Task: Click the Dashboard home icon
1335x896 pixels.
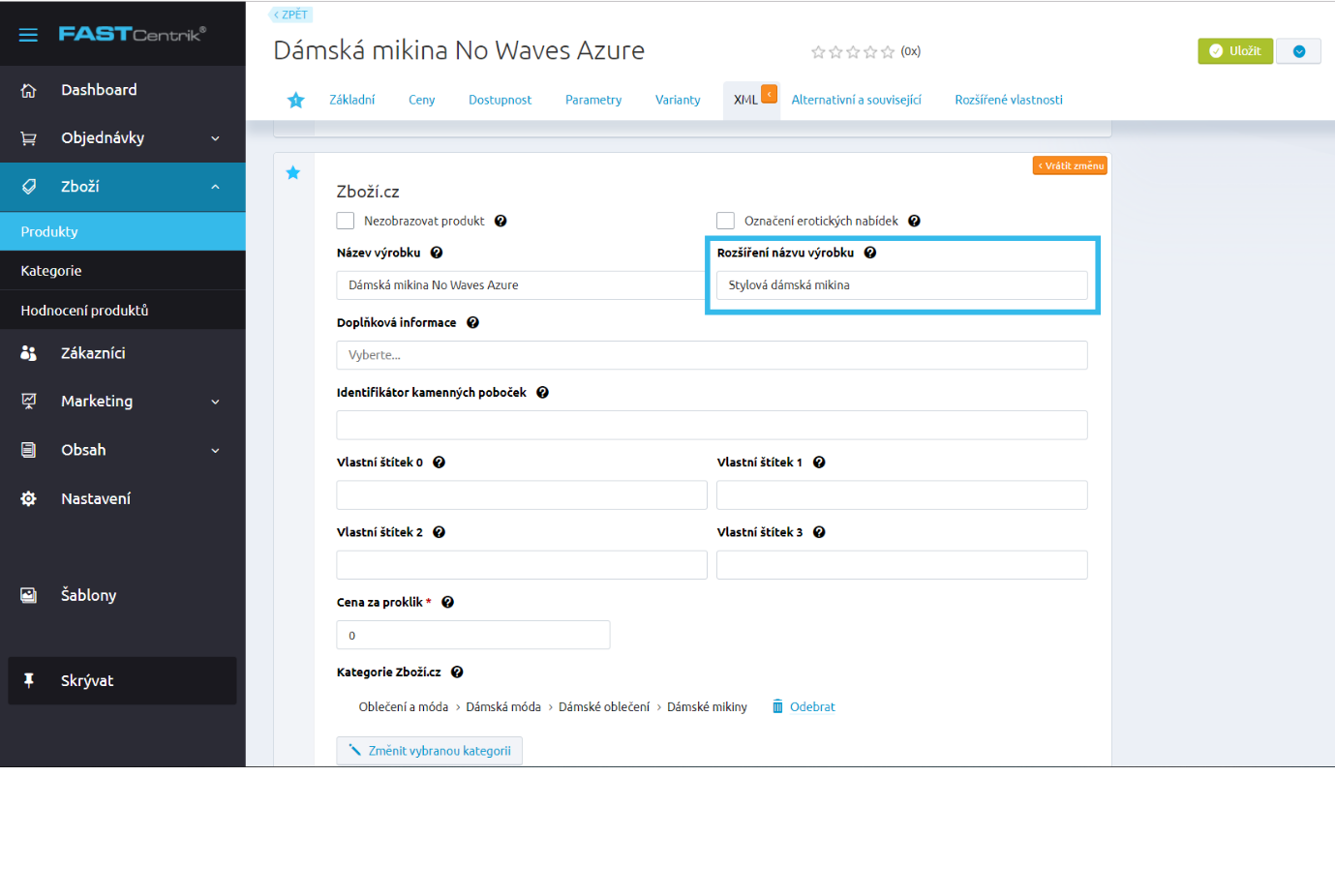Action: (x=29, y=90)
